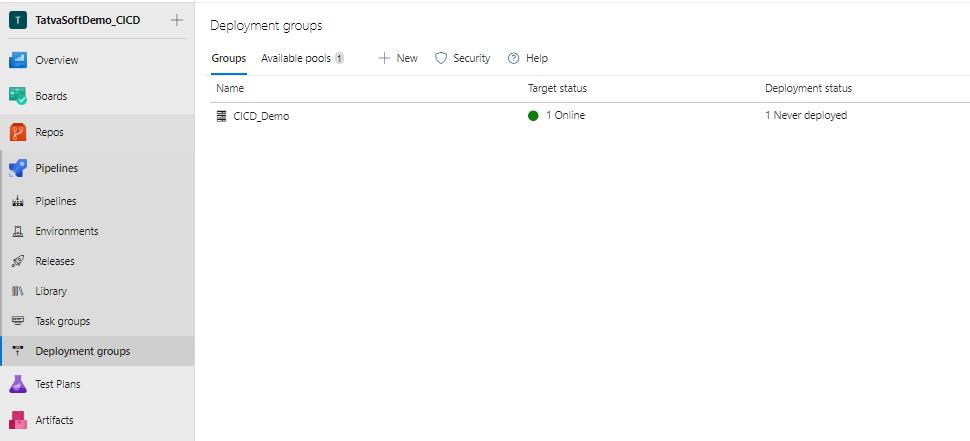Navigate to Boards label
970x441 pixels.
click(x=51, y=96)
